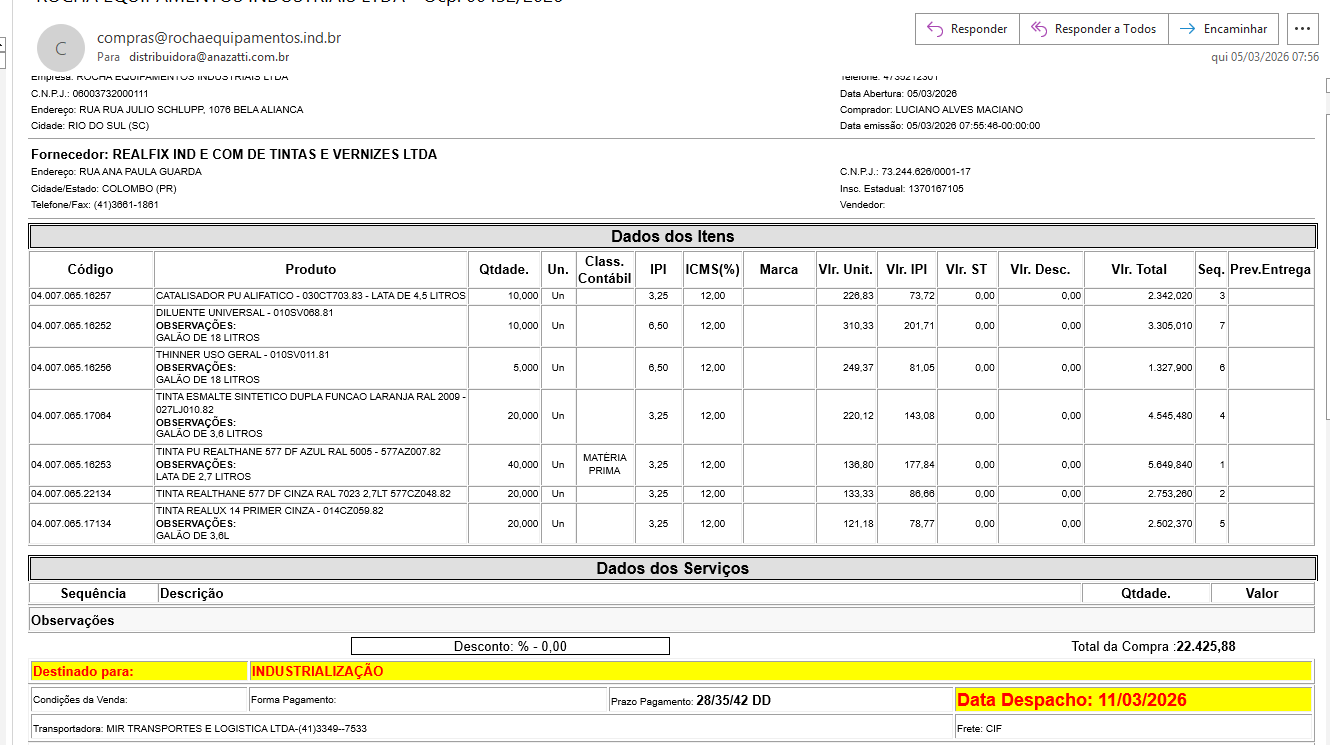The height and width of the screenshot is (745, 1330).
Task: Forward the email using Encaminhar
Action: (1225, 29)
